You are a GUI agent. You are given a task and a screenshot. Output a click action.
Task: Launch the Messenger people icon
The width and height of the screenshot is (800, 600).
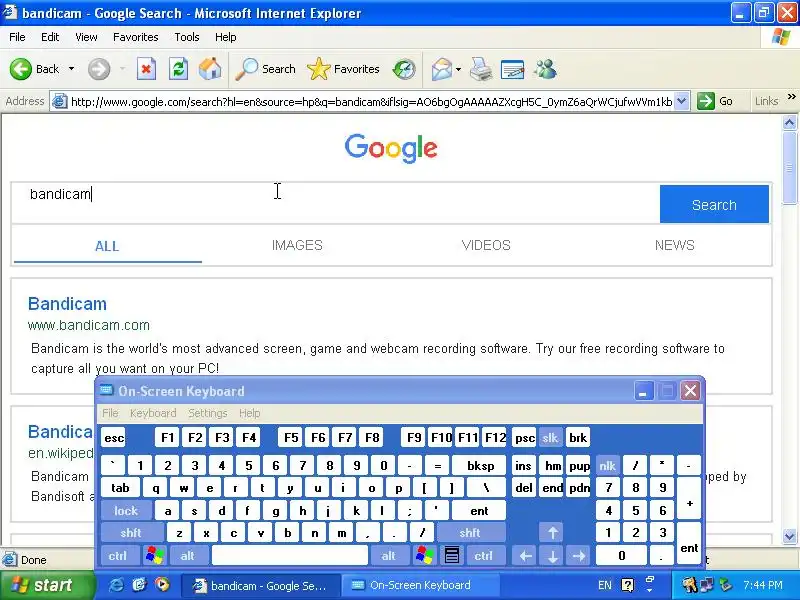pos(545,69)
